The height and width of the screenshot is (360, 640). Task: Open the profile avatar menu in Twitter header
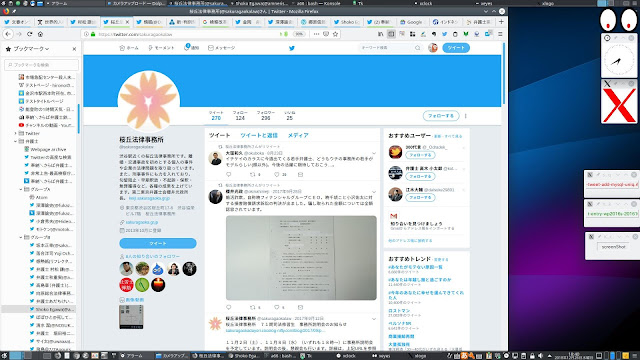pos(433,48)
